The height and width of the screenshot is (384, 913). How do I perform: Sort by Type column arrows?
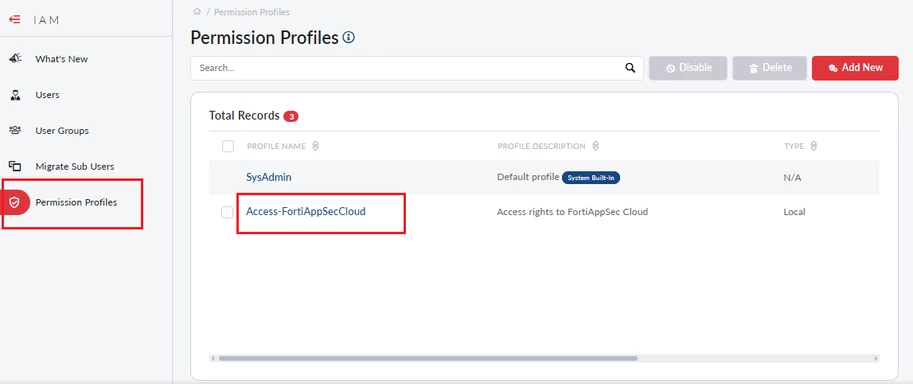(x=813, y=146)
